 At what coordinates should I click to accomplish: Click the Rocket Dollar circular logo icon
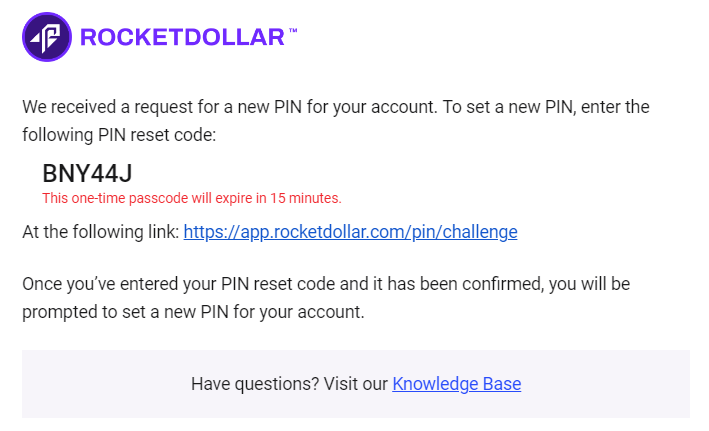pos(46,37)
